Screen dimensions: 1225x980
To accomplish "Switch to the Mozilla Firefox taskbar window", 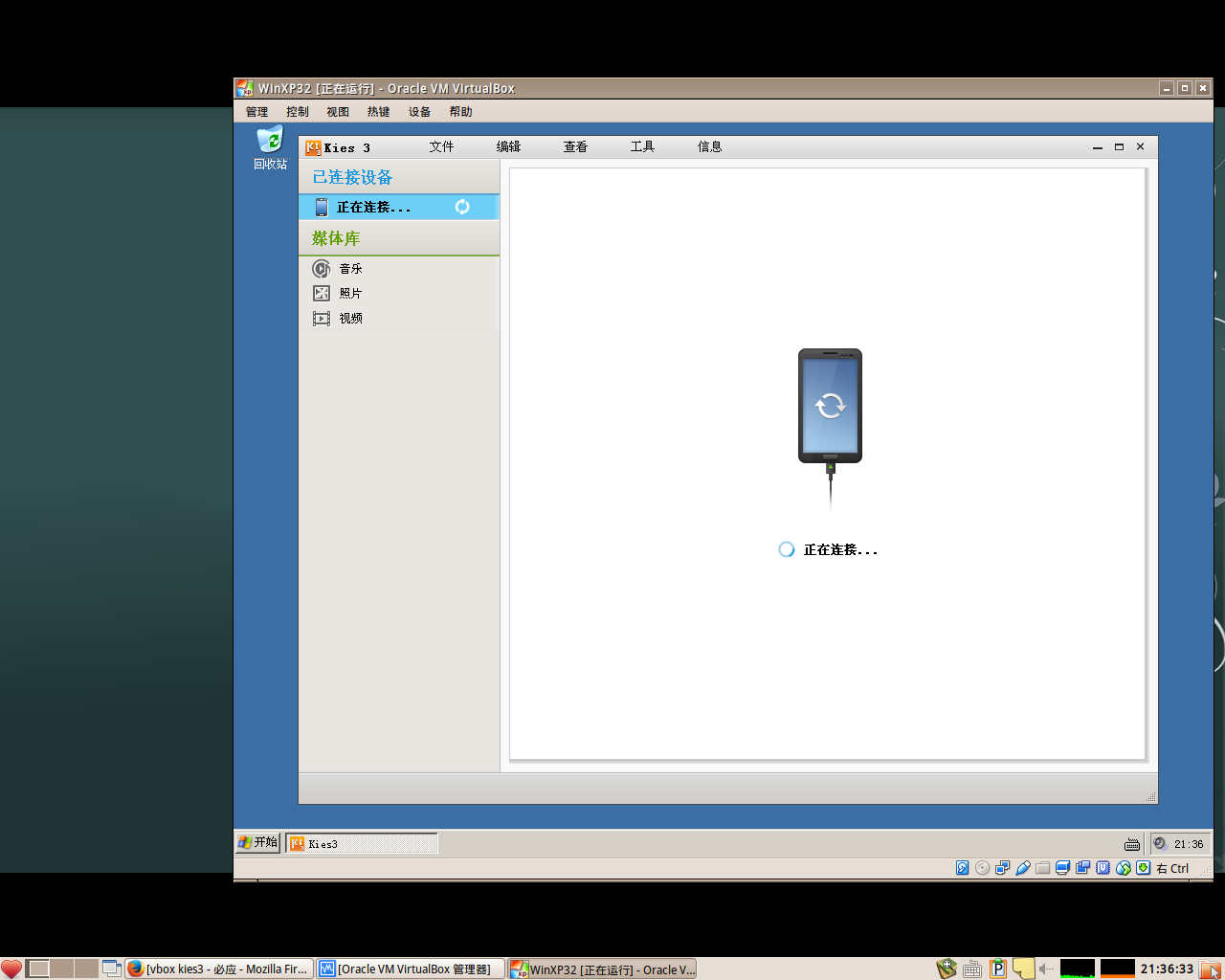I will [218, 969].
